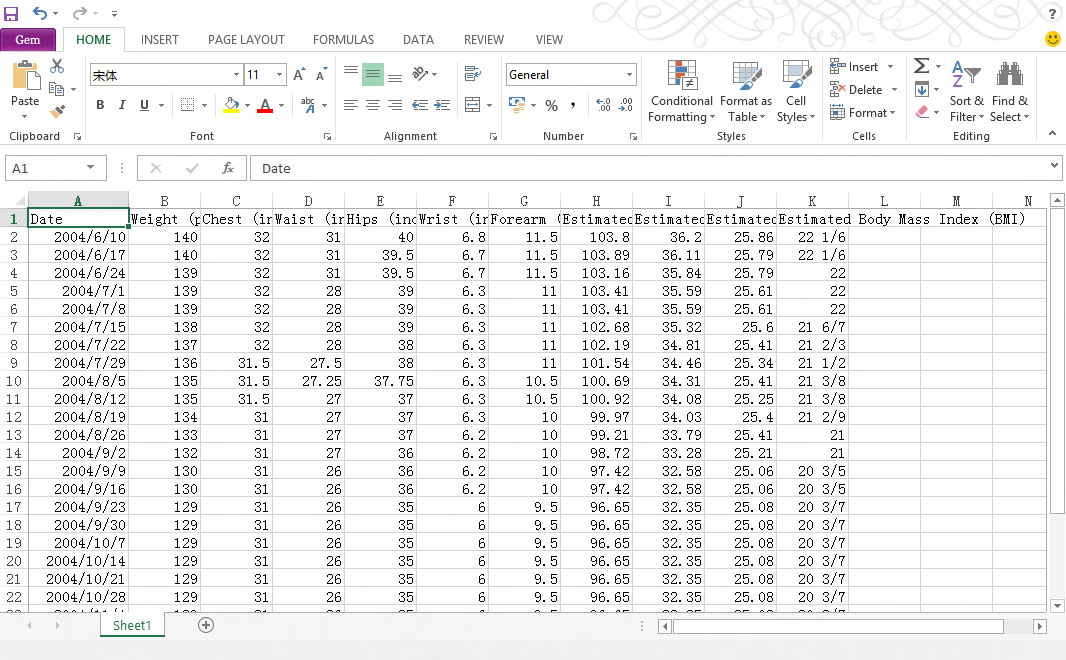Click the Increase Decimal icon

[x=603, y=105]
